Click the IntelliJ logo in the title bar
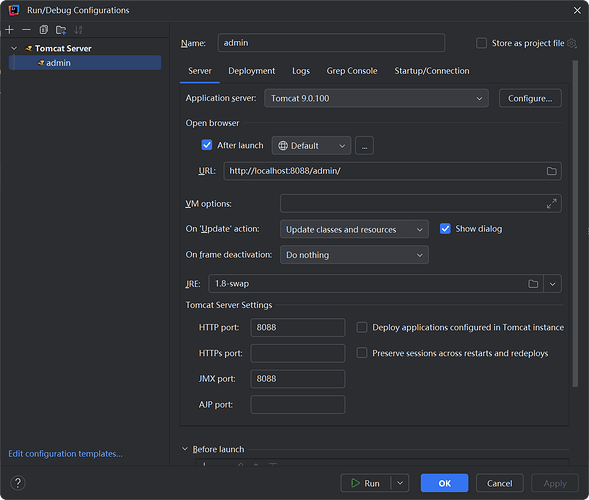The height and width of the screenshot is (500, 589). 14,10
